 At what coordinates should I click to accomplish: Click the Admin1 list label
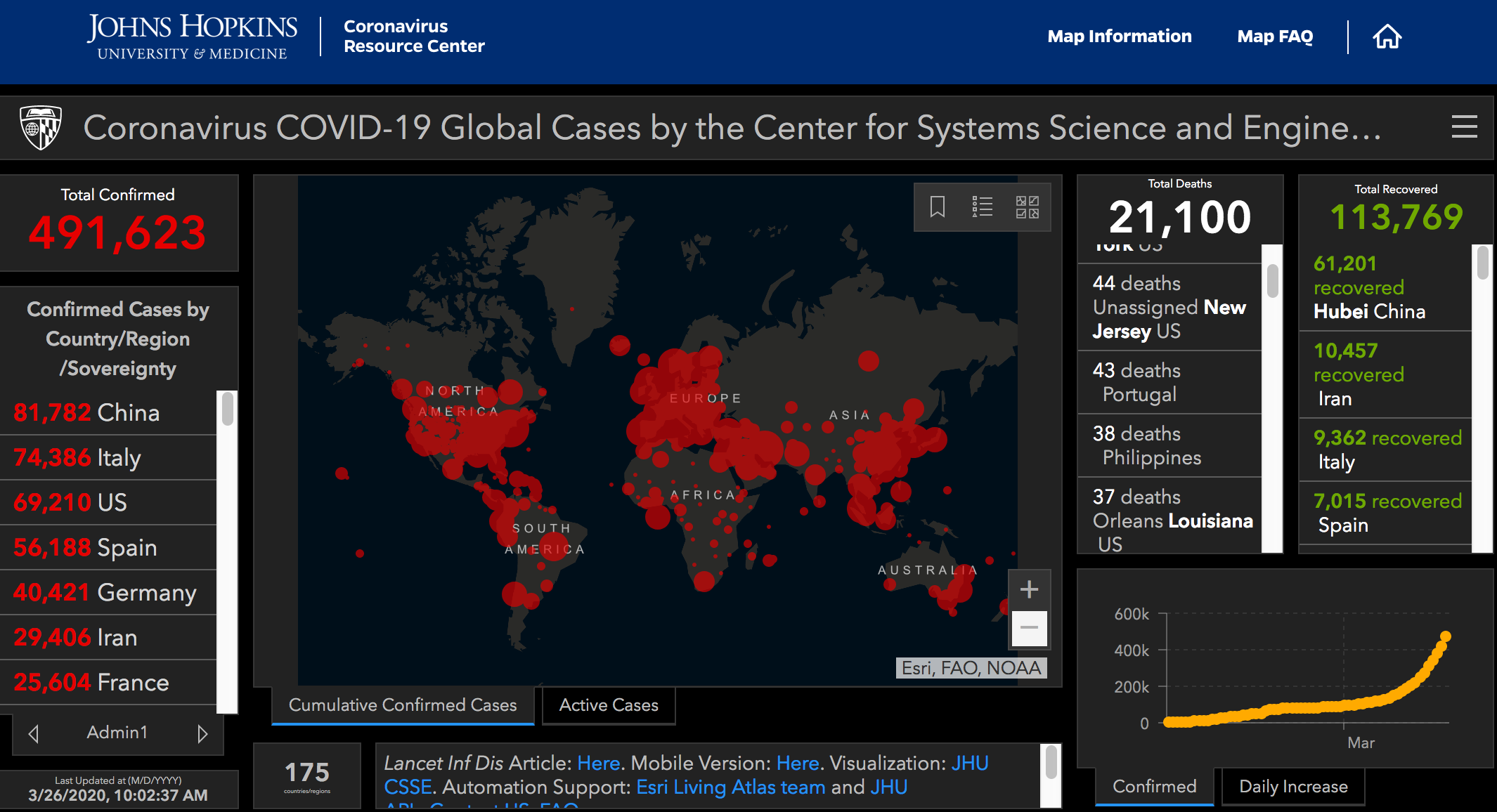coord(117,733)
